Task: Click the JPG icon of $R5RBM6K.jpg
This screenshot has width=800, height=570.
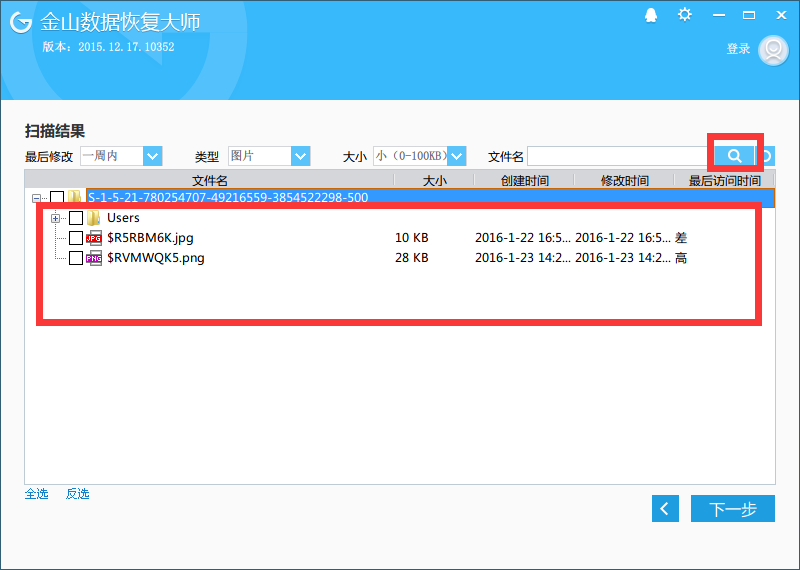Action: pos(93,238)
